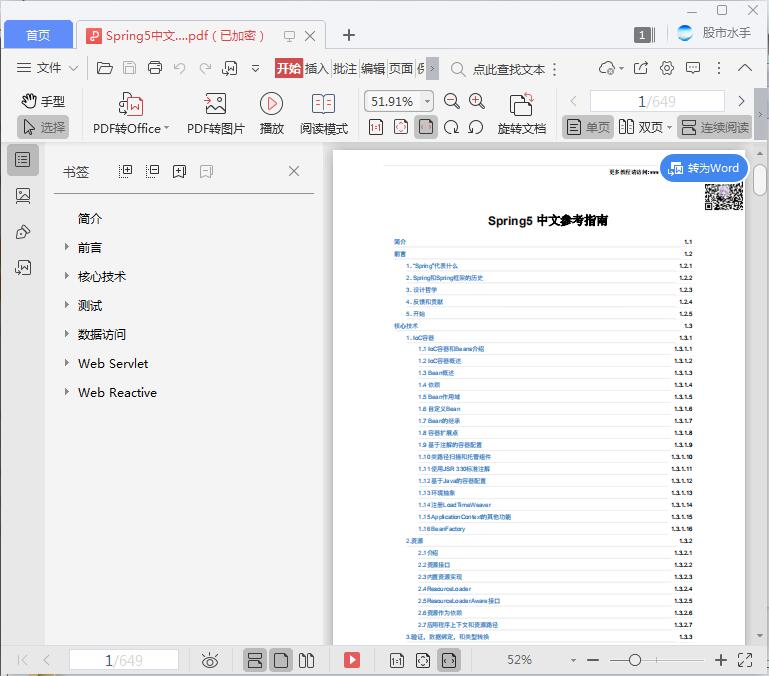Open new tab with plus button

pyautogui.click(x=349, y=35)
